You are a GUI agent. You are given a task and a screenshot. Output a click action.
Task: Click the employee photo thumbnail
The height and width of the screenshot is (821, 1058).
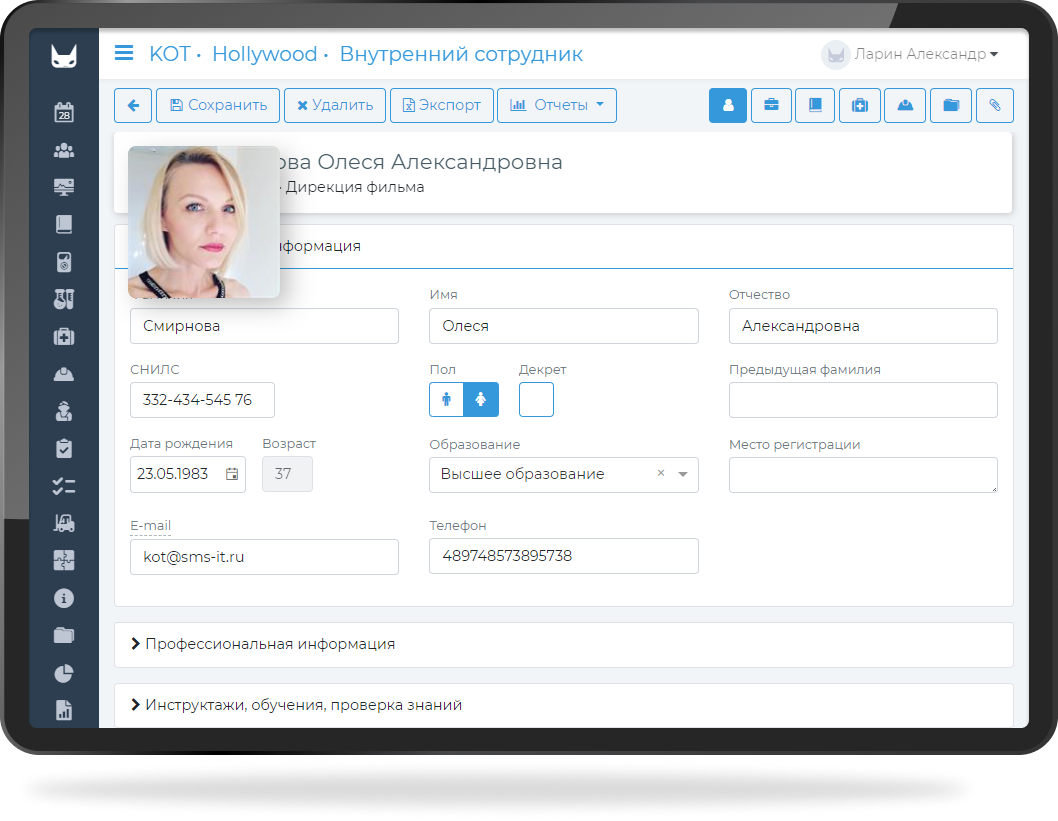click(204, 222)
